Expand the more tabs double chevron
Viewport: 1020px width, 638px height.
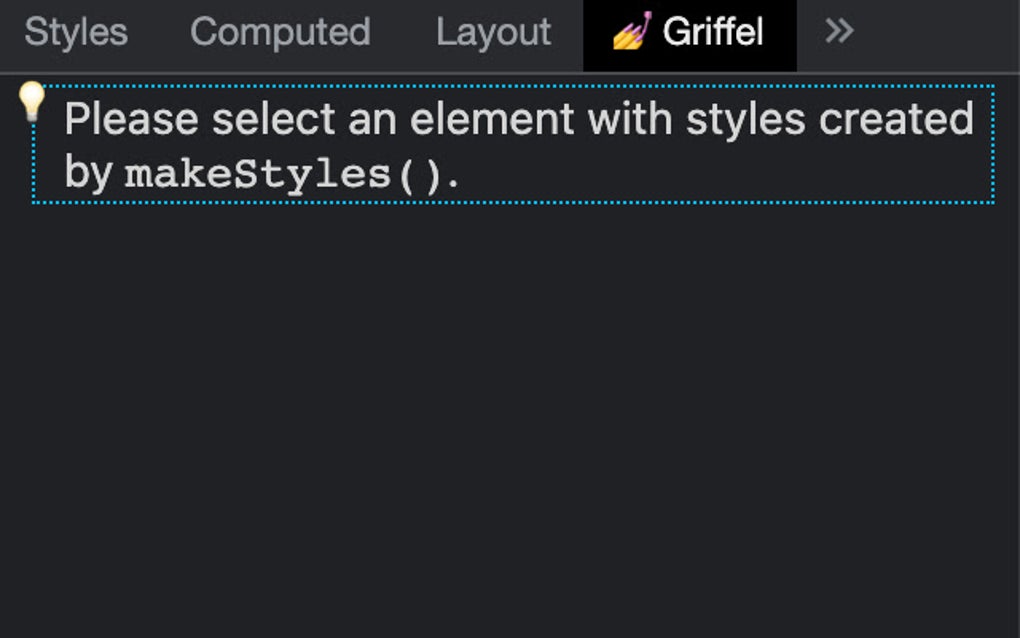(839, 32)
